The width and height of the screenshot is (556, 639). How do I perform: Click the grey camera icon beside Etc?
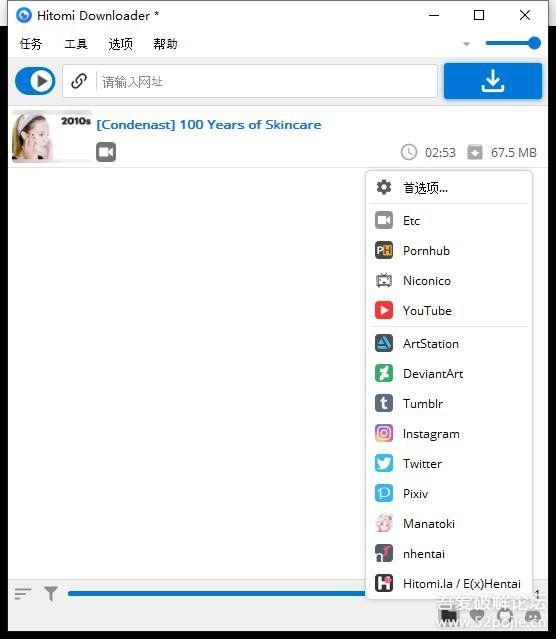[x=384, y=220]
